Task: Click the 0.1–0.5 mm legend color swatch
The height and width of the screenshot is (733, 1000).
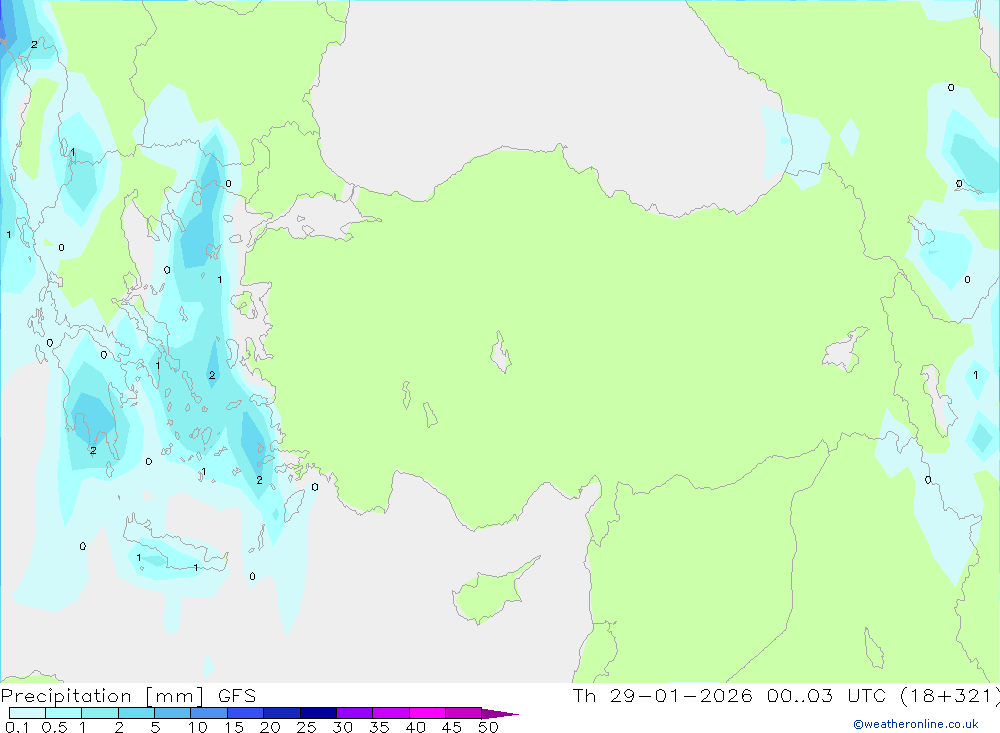Action: pyautogui.click(x=27, y=713)
